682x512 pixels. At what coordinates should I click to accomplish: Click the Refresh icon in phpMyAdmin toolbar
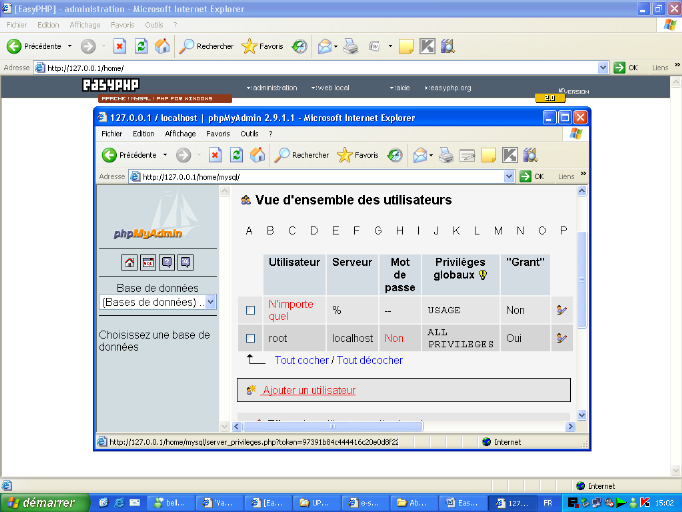tap(236, 155)
